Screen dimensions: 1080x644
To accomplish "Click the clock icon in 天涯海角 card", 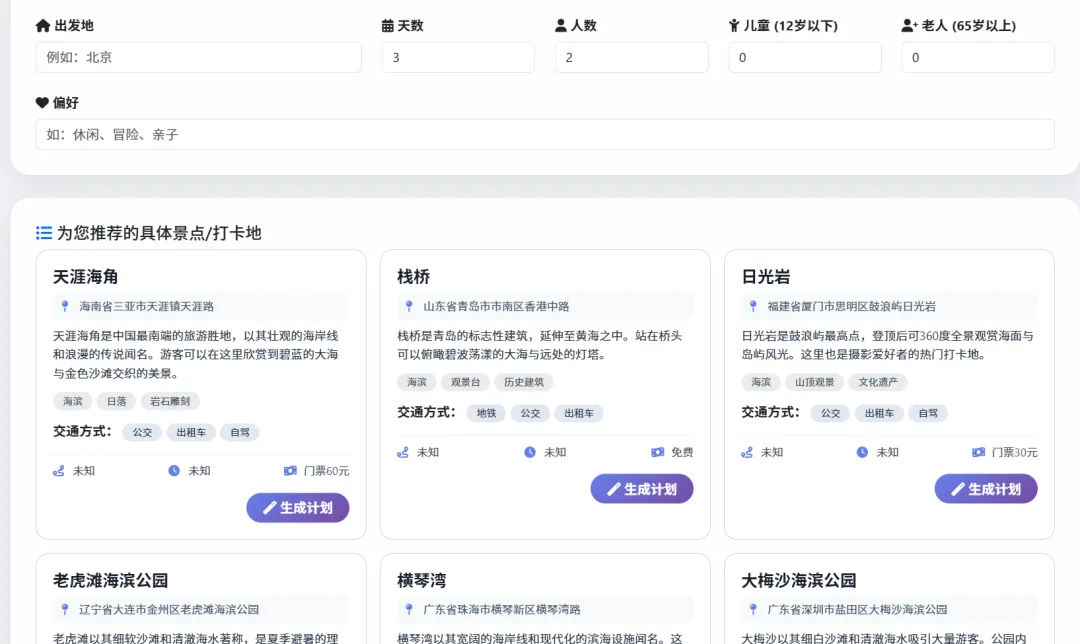I will 174,470.
